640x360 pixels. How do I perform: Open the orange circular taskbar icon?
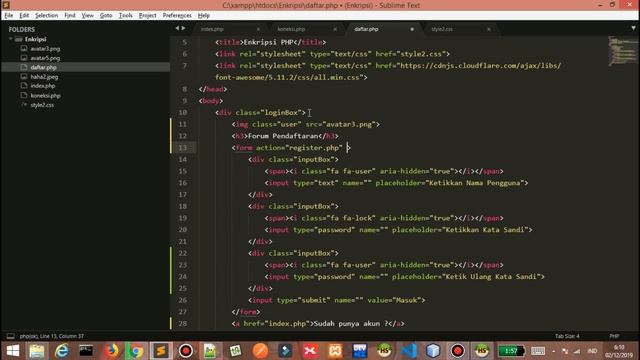260,351
